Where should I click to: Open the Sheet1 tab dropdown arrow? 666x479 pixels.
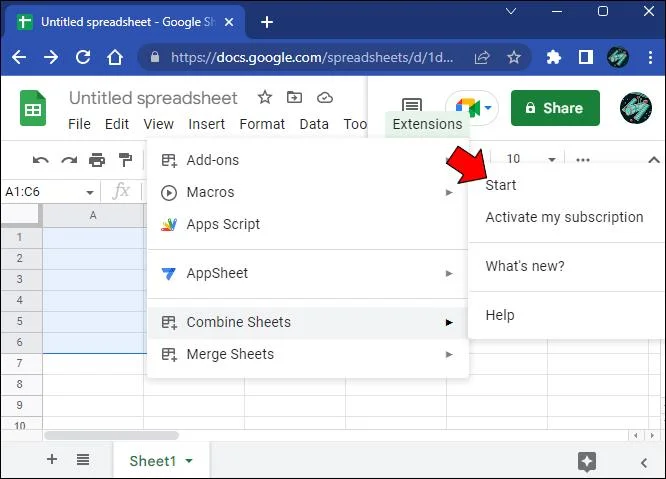click(189, 461)
